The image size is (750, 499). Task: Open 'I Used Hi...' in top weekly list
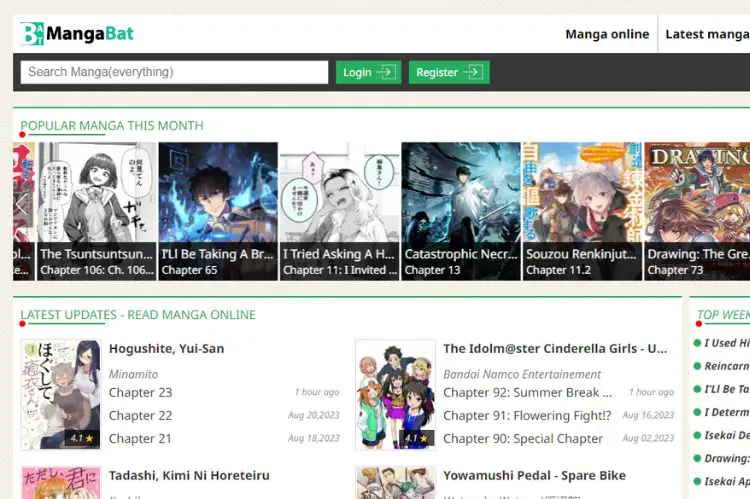(x=727, y=343)
